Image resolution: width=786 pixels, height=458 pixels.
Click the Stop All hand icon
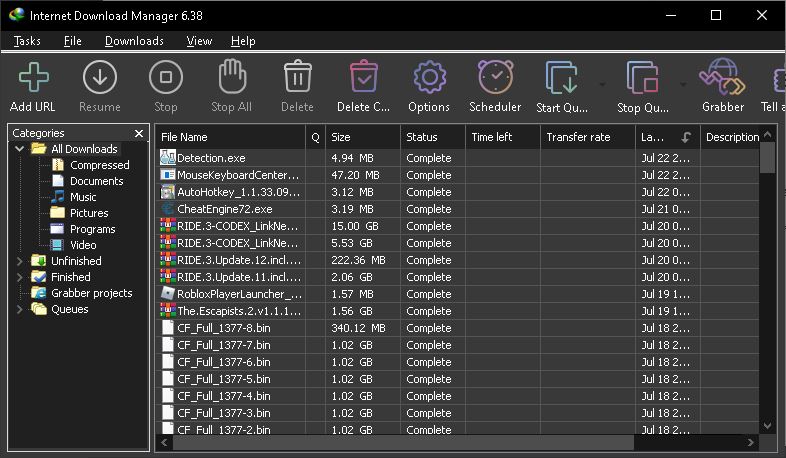pos(231,78)
